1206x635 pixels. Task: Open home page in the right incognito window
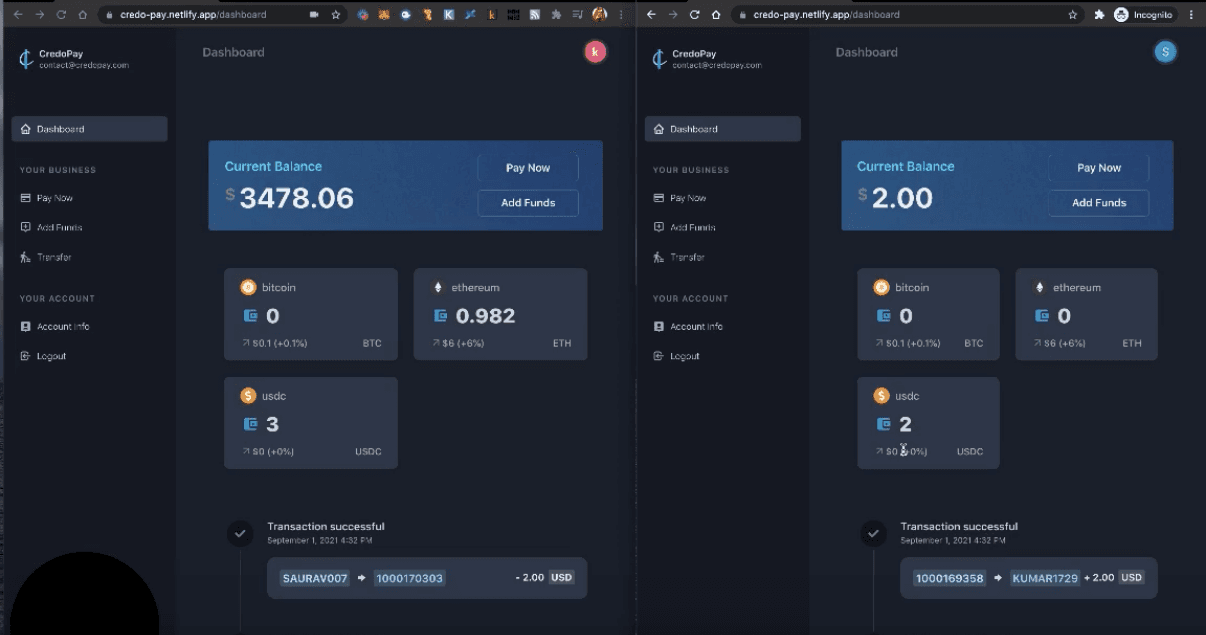pyautogui.click(x=716, y=15)
